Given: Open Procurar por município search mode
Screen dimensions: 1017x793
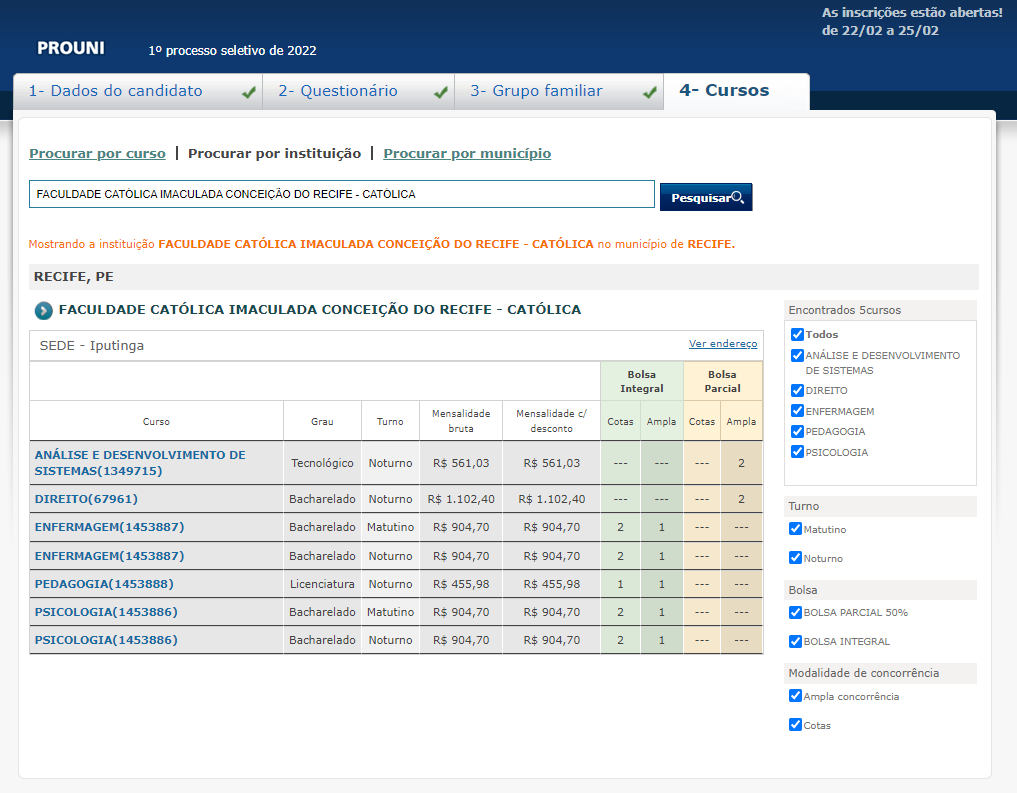Looking at the screenshot, I should [467, 154].
